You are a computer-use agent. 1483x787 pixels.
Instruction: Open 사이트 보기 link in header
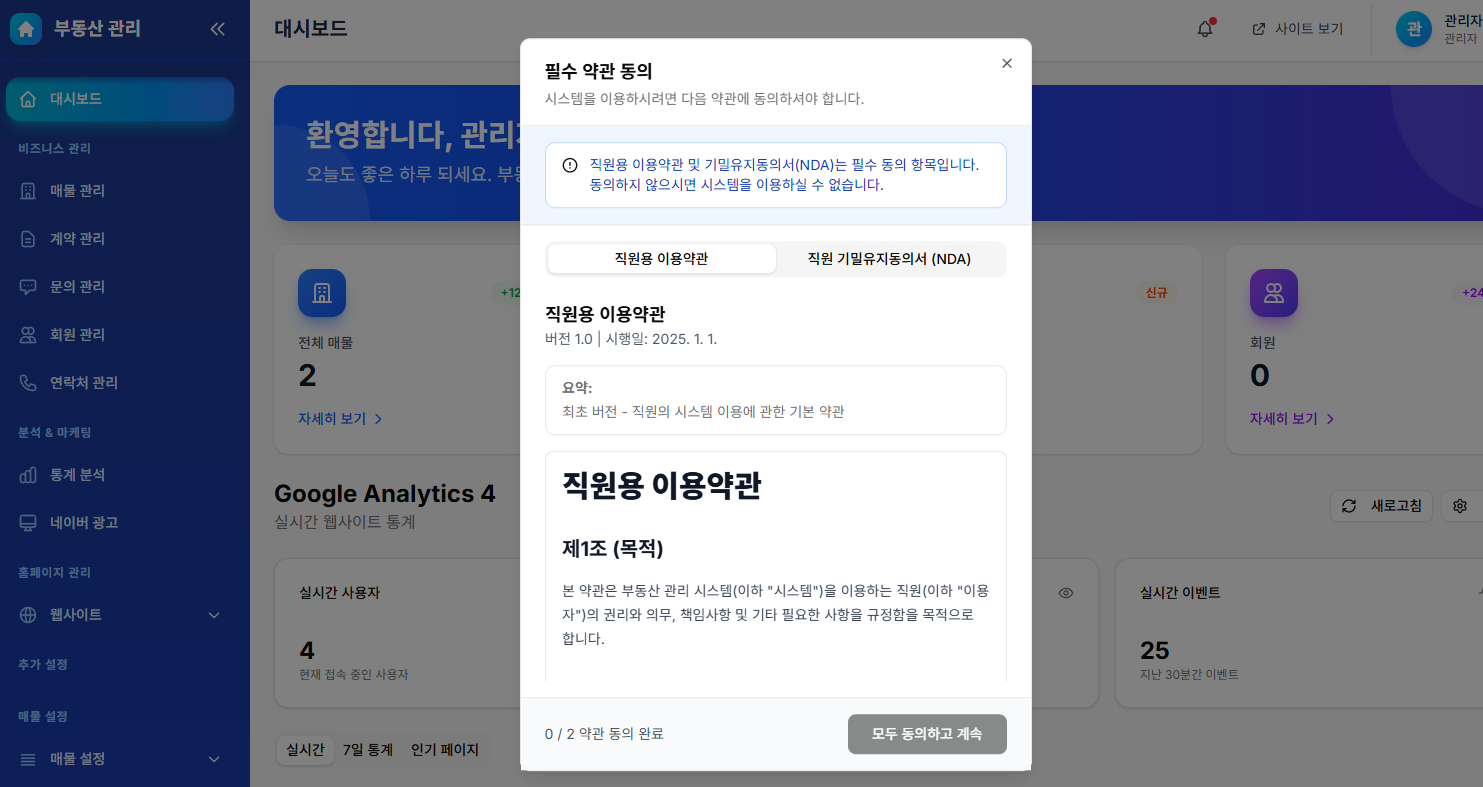[1298, 29]
